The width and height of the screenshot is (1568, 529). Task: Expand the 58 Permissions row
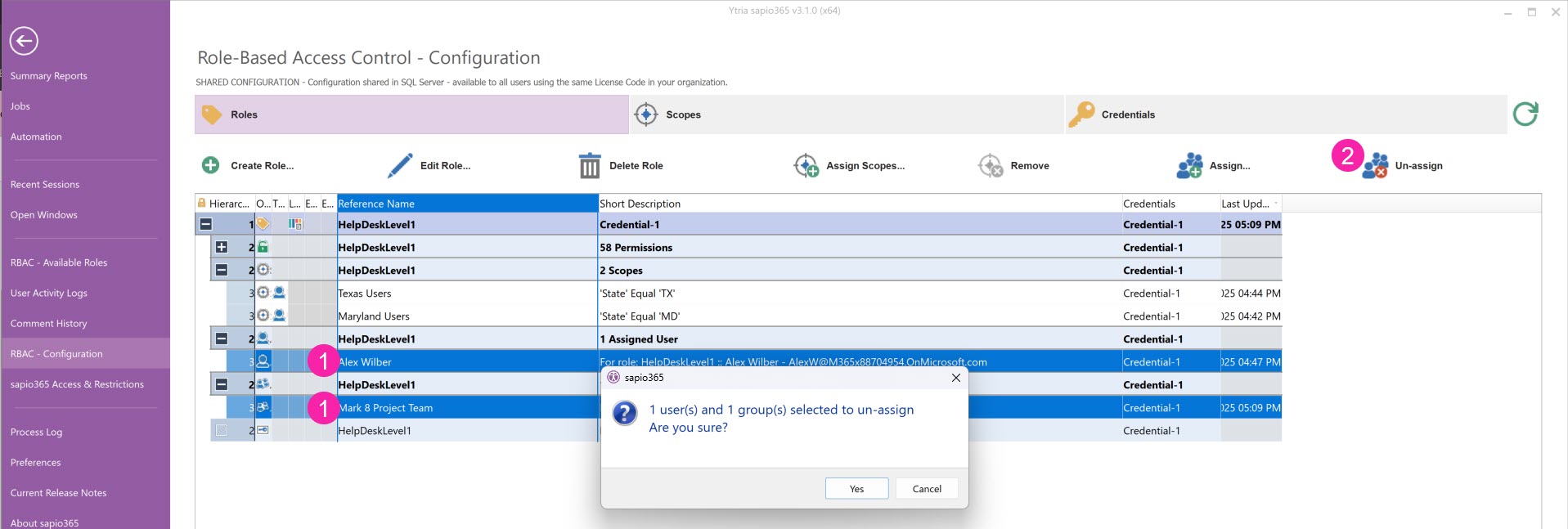pyautogui.click(x=222, y=247)
